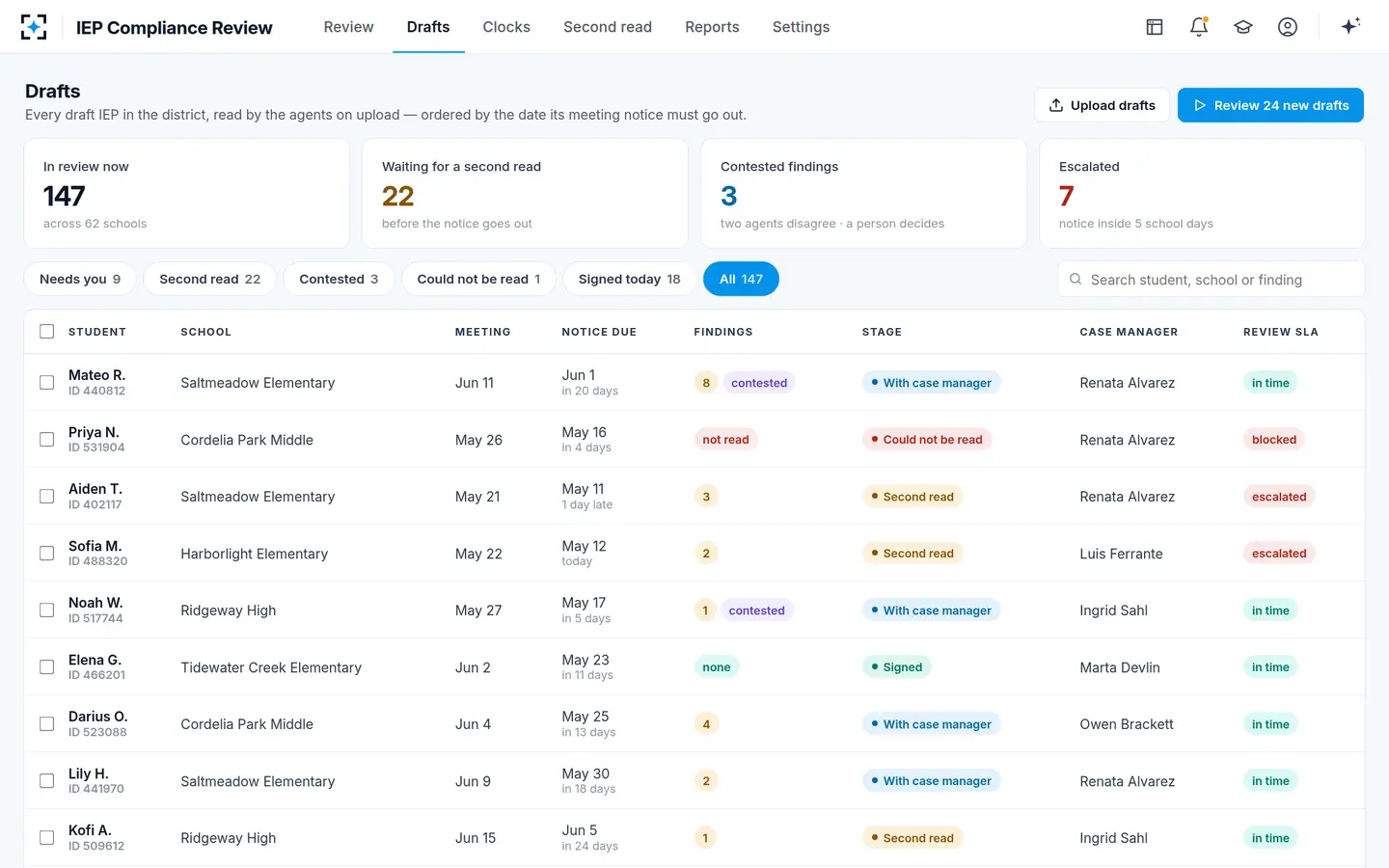Click the Signed stage badge for Elena G.
Image resolution: width=1389 pixels, height=868 pixels.
(x=896, y=667)
